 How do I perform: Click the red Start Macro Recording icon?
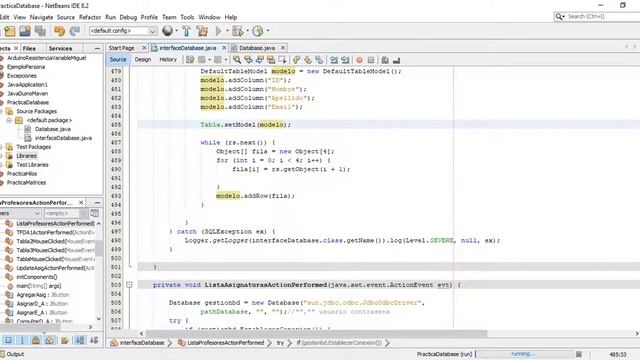359,60
